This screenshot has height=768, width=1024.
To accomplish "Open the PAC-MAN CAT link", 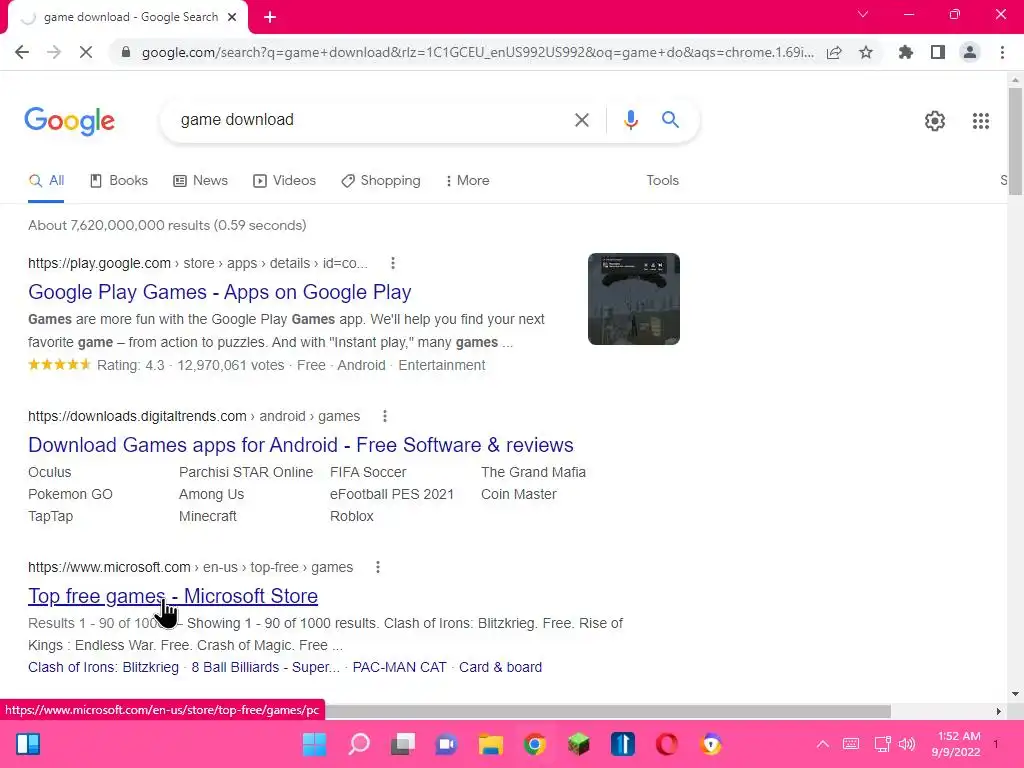I will (399, 667).
